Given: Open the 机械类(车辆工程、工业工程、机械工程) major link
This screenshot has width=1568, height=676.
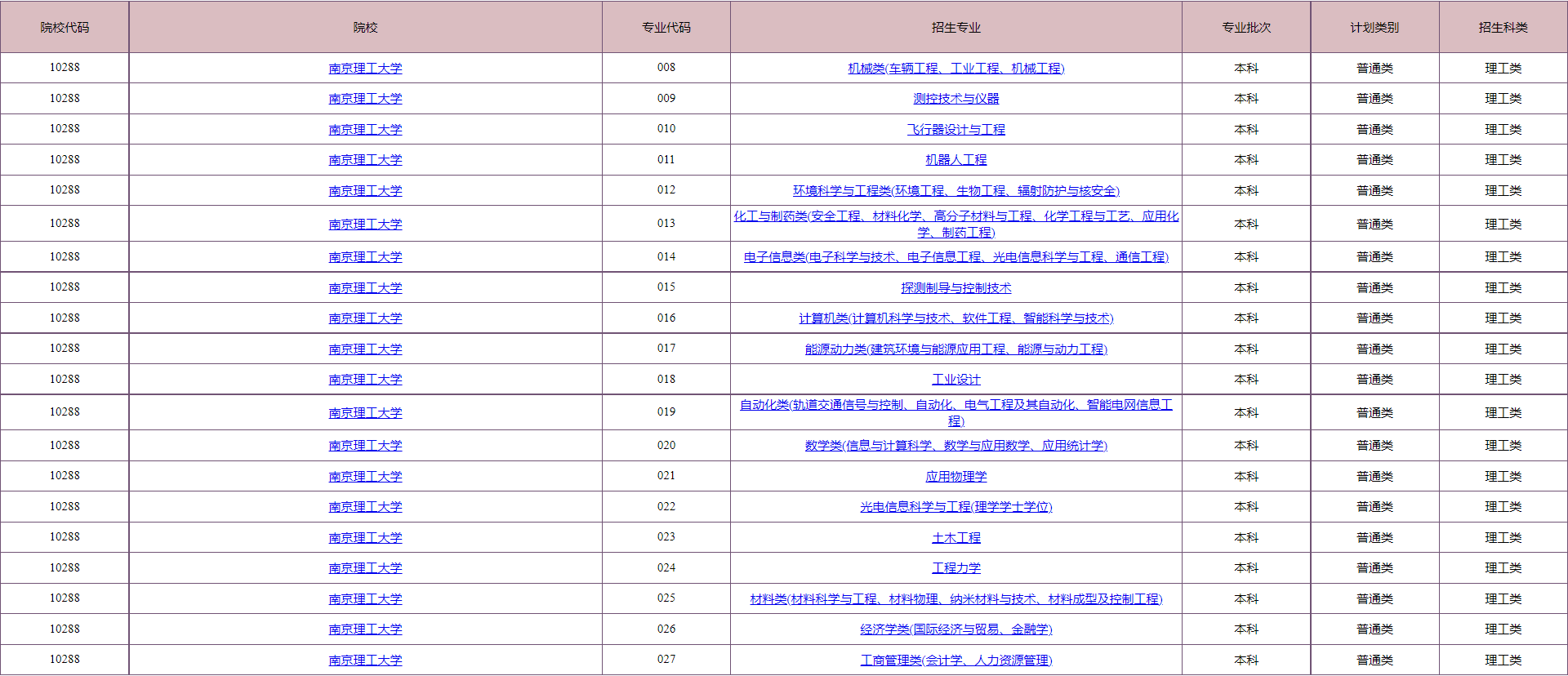Looking at the screenshot, I should 955,69.
